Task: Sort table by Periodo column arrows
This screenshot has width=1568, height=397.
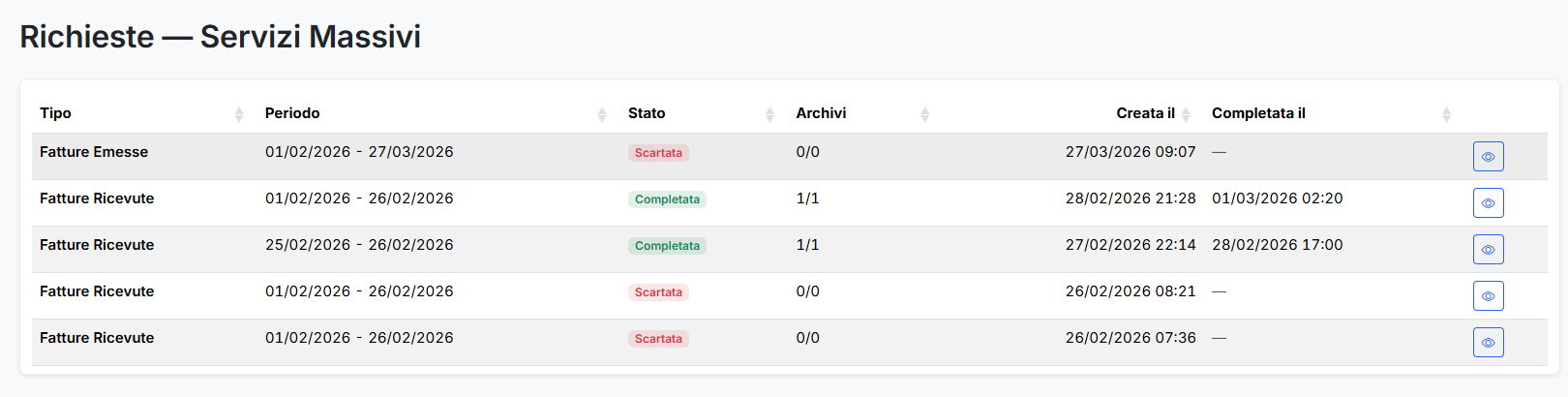Action: coord(602,114)
